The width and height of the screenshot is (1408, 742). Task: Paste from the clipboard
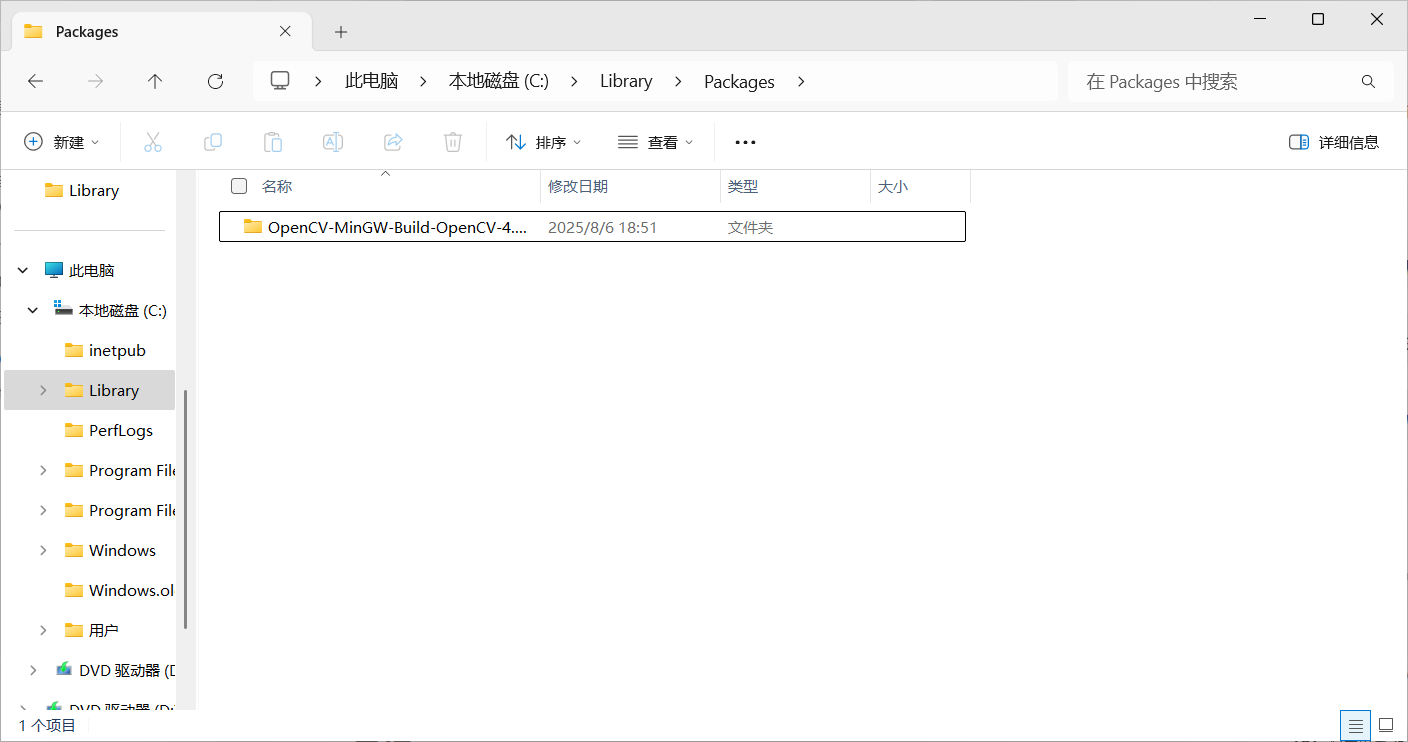click(272, 141)
